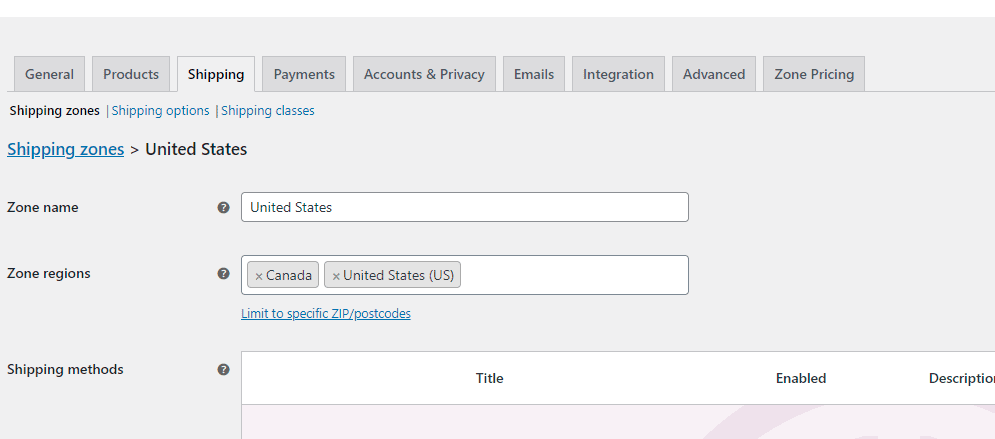
Task: Open the General settings tab
Action: [49, 74]
